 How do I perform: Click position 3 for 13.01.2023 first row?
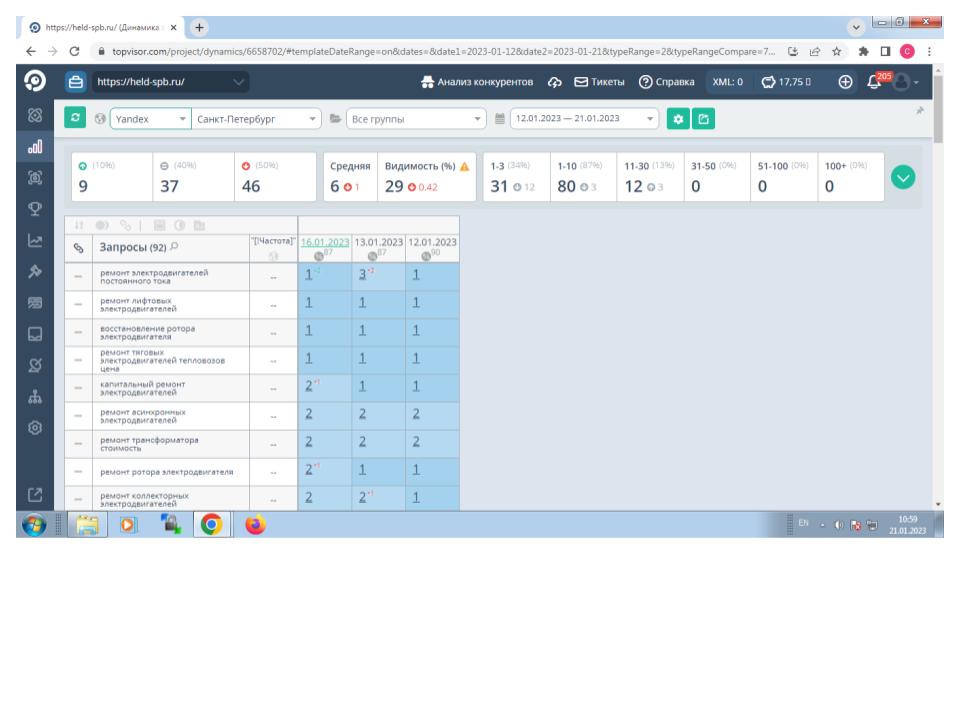pos(362,275)
